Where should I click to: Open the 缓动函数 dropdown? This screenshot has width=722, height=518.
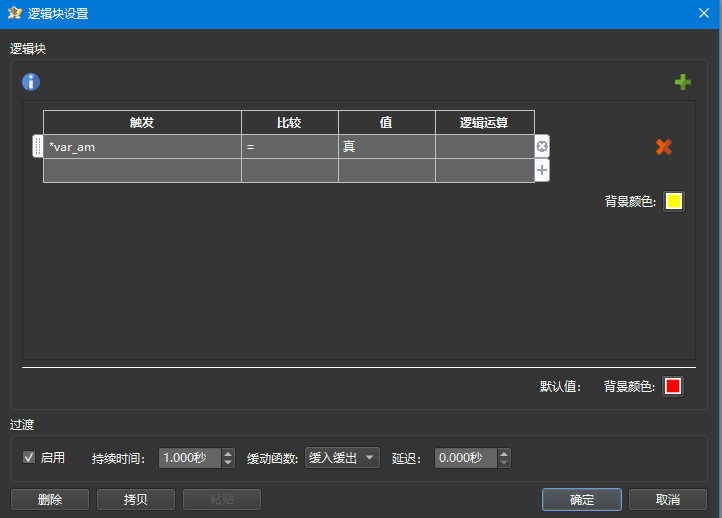[342, 458]
